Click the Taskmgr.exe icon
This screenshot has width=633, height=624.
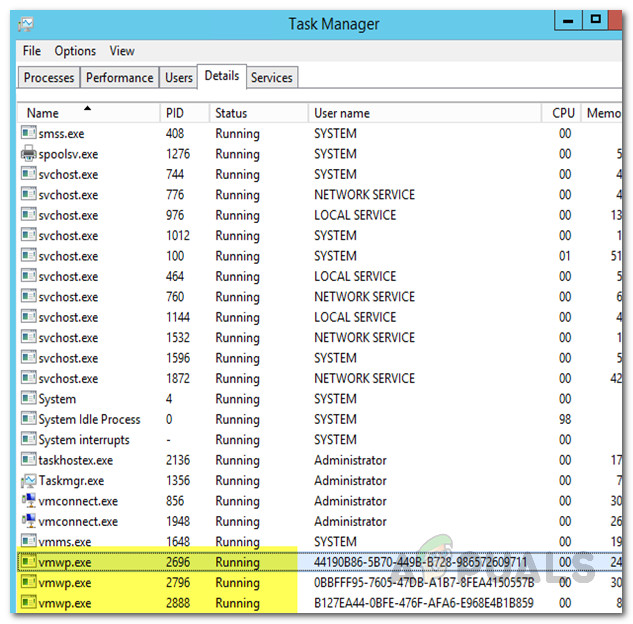(29, 480)
